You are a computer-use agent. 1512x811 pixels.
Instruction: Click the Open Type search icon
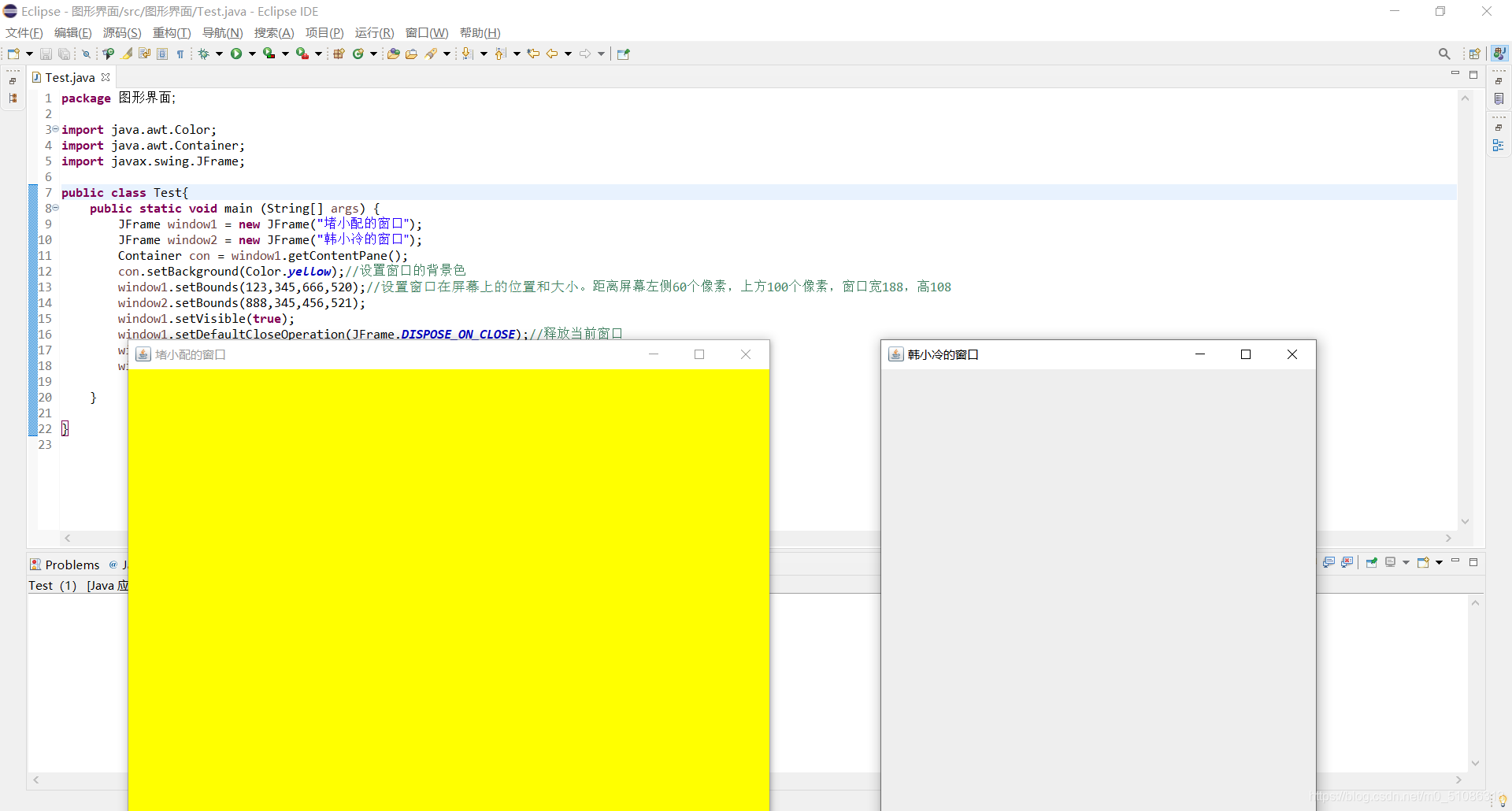(108, 54)
